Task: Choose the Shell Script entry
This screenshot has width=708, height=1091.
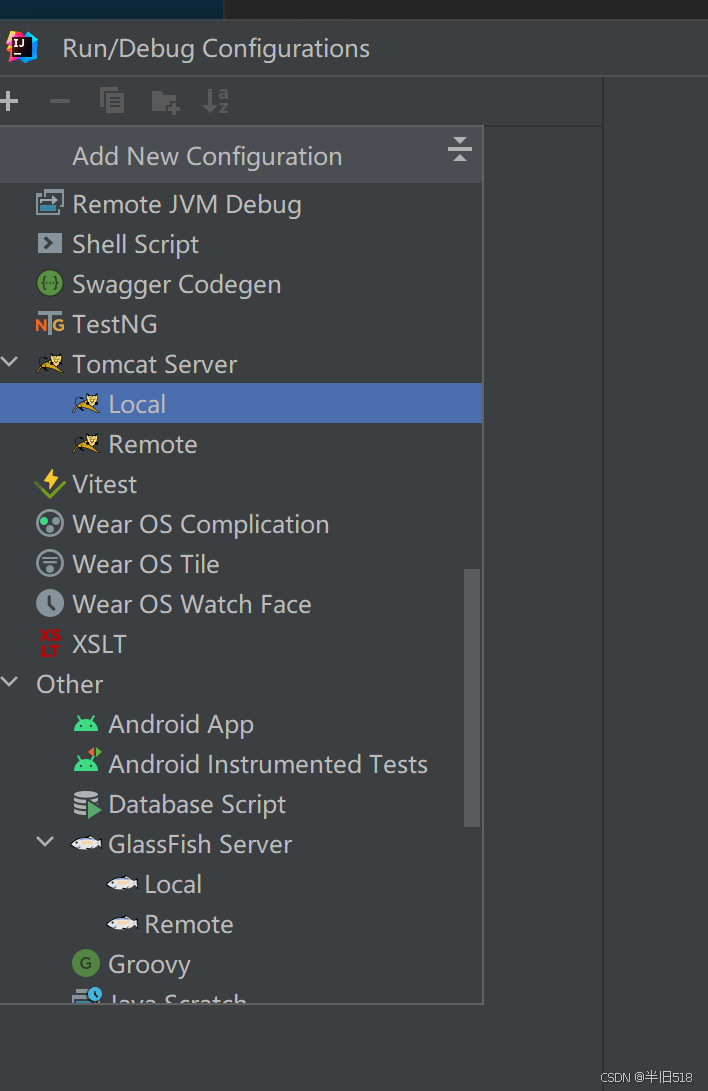Action: pos(241,244)
